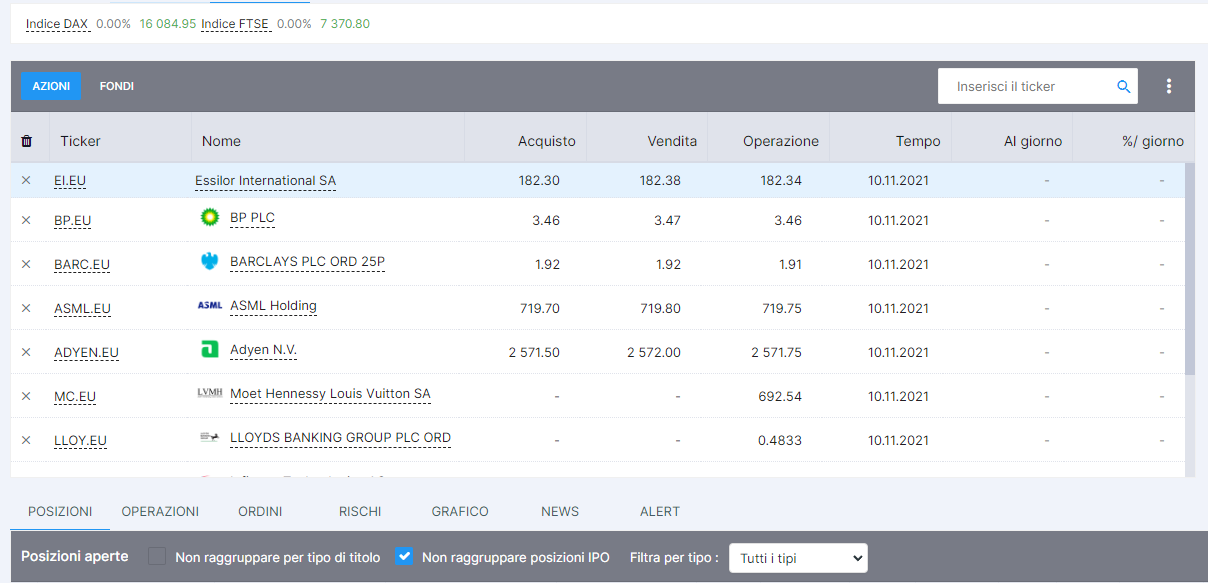The height and width of the screenshot is (583, 1208).
Task: Open the OPERAZIONI tab
Action: point(160,511)
